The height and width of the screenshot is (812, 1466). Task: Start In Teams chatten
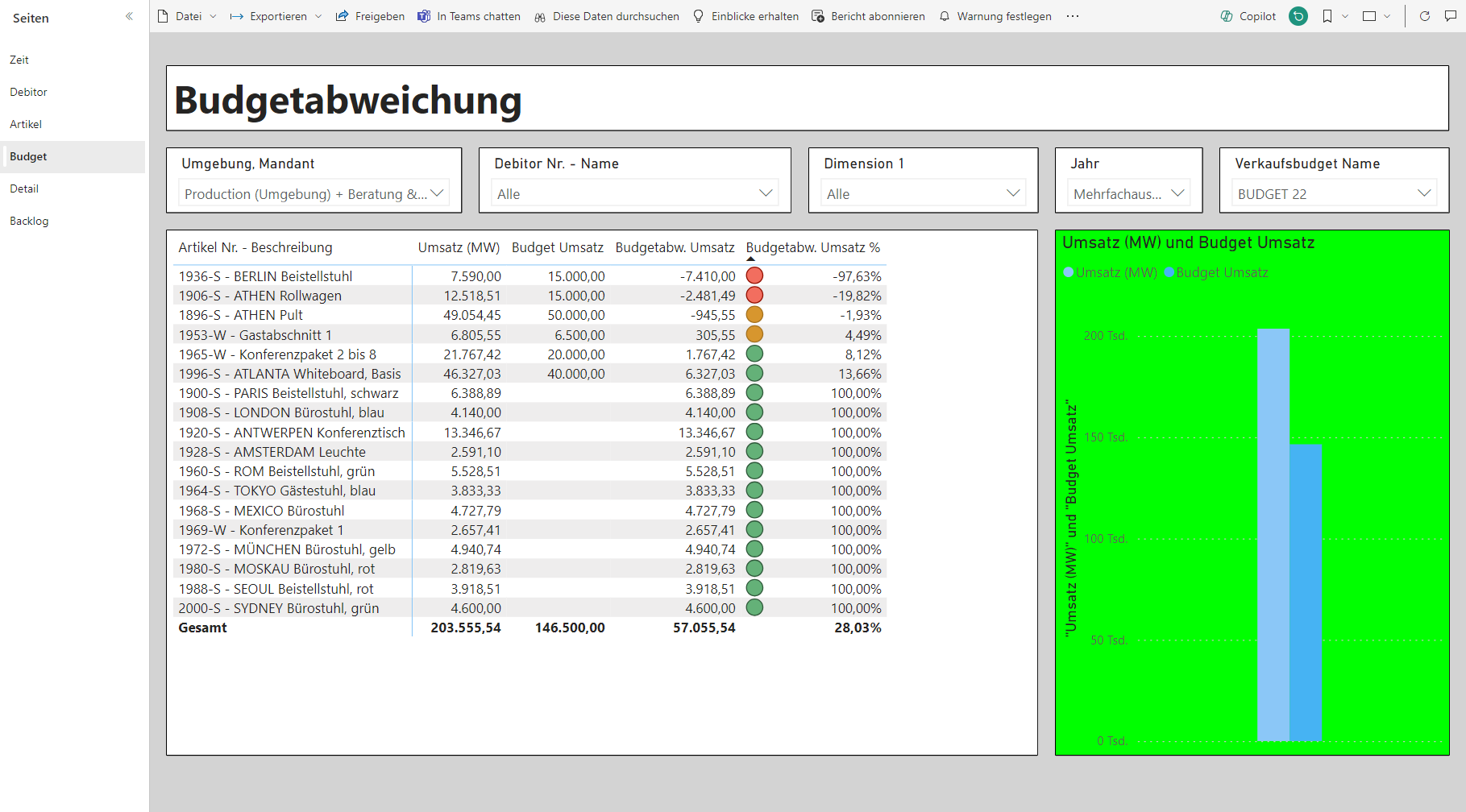[469, 16]
